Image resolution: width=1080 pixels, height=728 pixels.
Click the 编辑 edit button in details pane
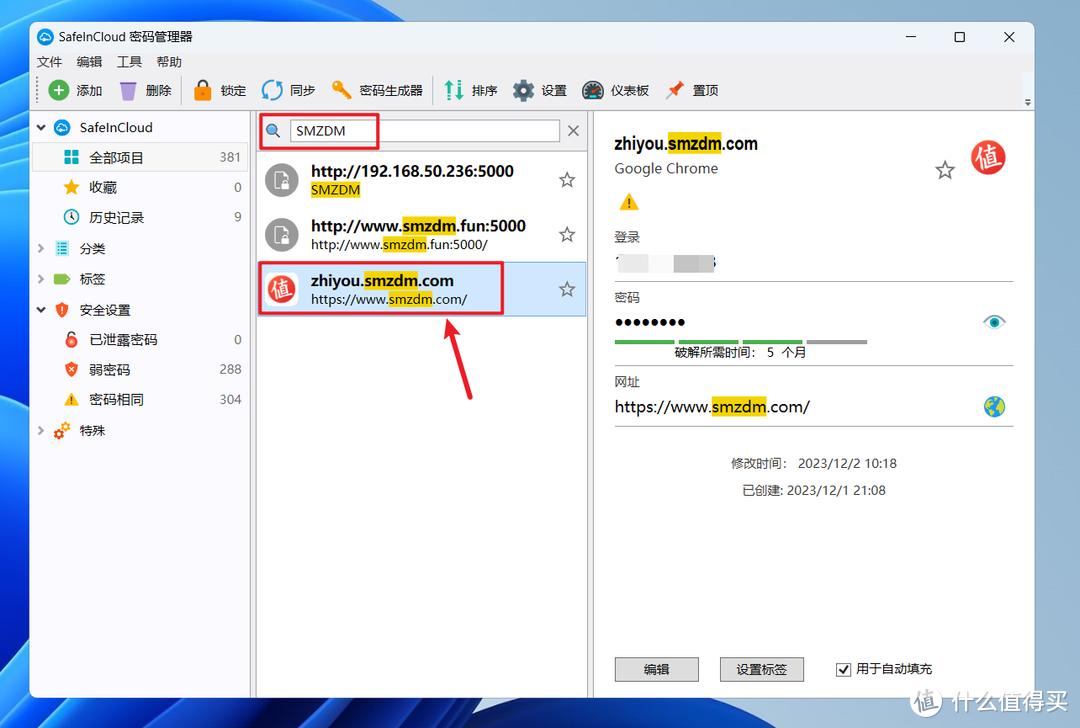pyautogui.click(x=656, y=669)
